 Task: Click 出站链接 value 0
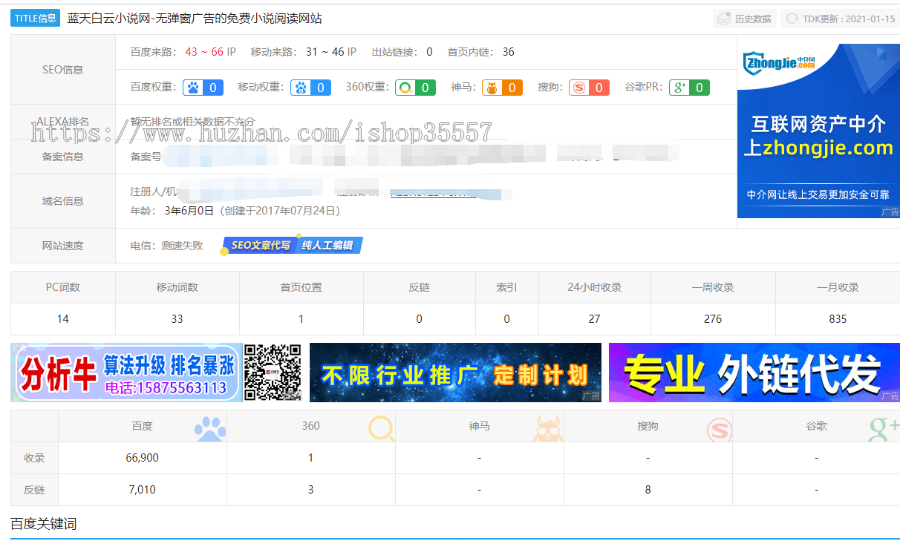click(x=429, y=52)
